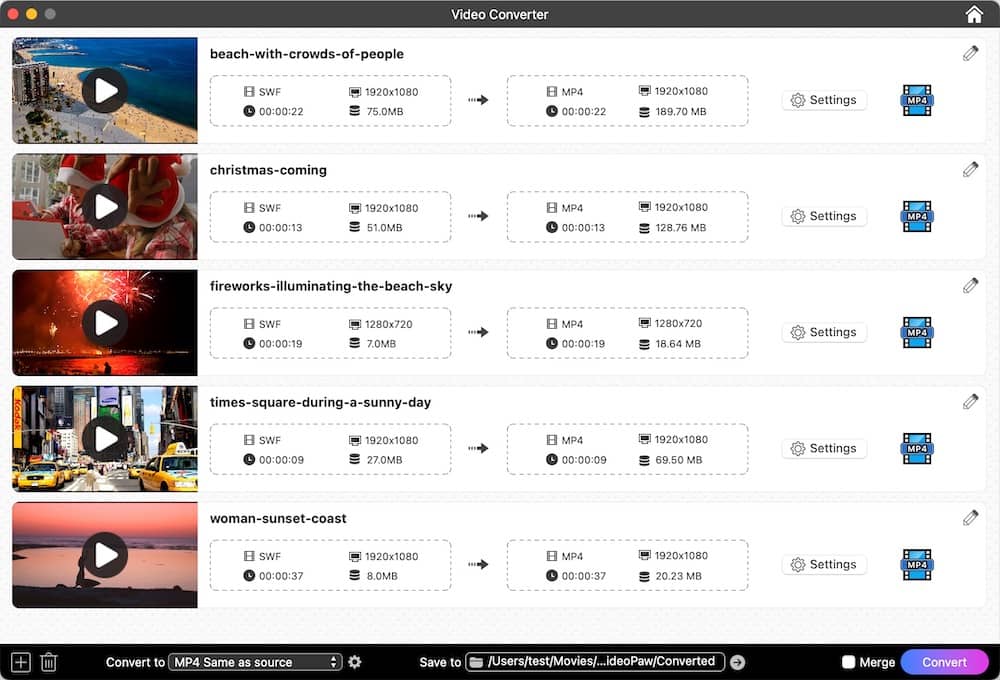Click the conversion gear next to Convert to

click(x=355, y=661)
